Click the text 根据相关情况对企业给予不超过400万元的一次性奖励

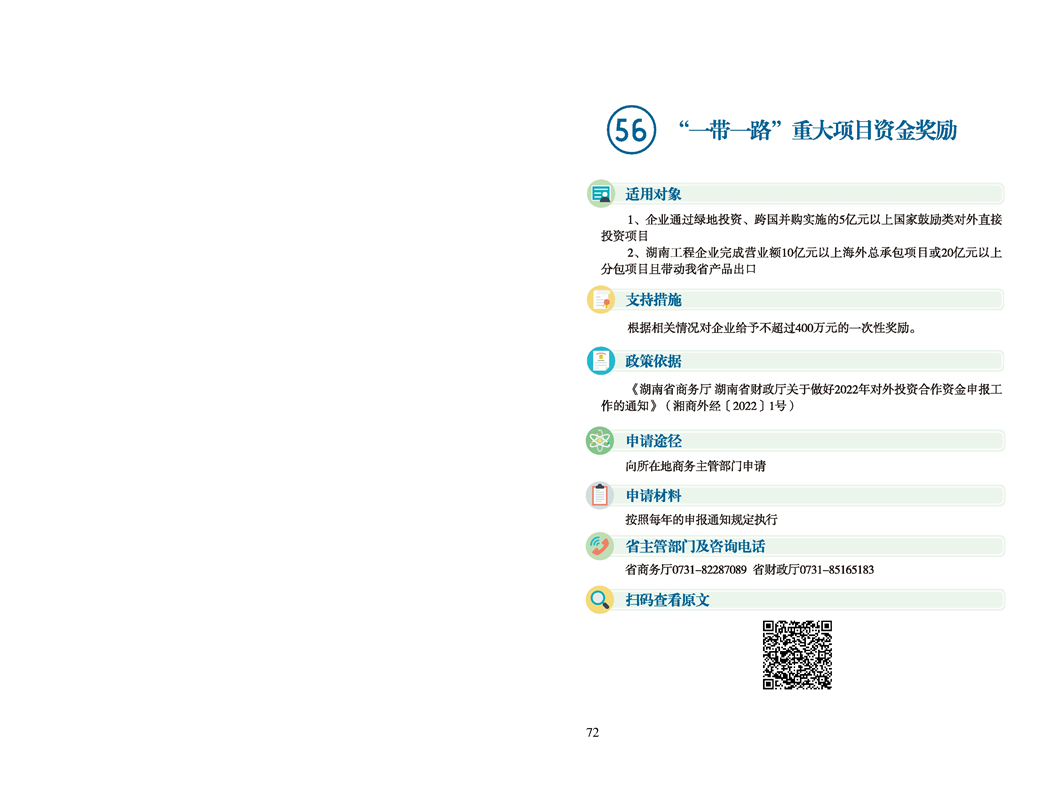pyautogui.click(x=771, y=328)
